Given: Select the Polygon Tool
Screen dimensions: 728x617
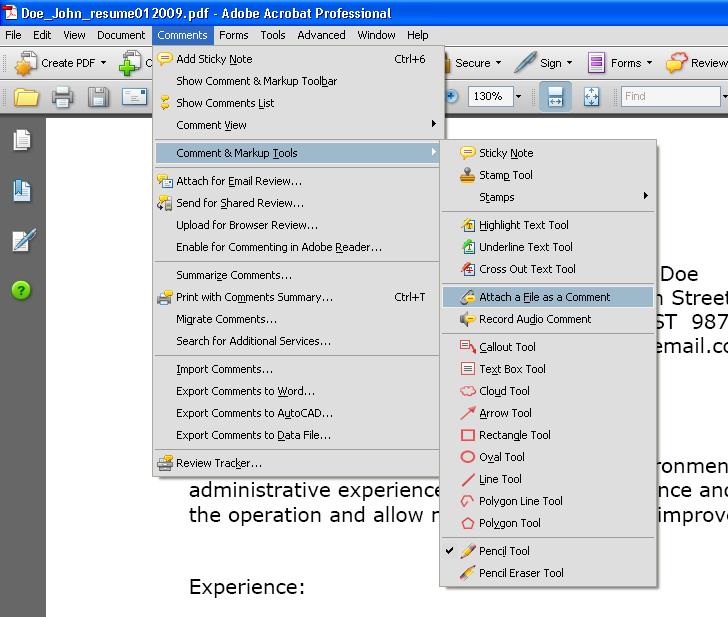Looking at the screenshot, I should point(548,523).
